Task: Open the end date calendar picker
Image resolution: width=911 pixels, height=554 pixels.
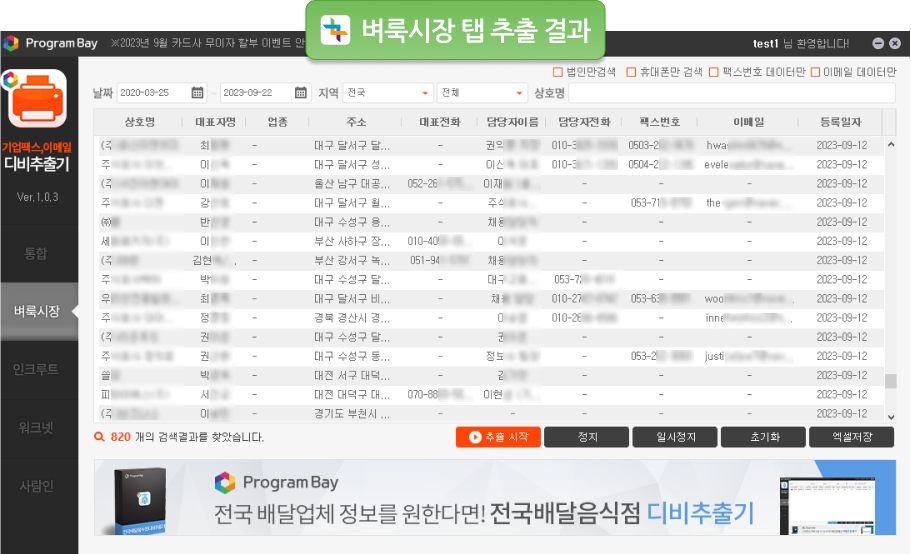Action: pos(300,92)
